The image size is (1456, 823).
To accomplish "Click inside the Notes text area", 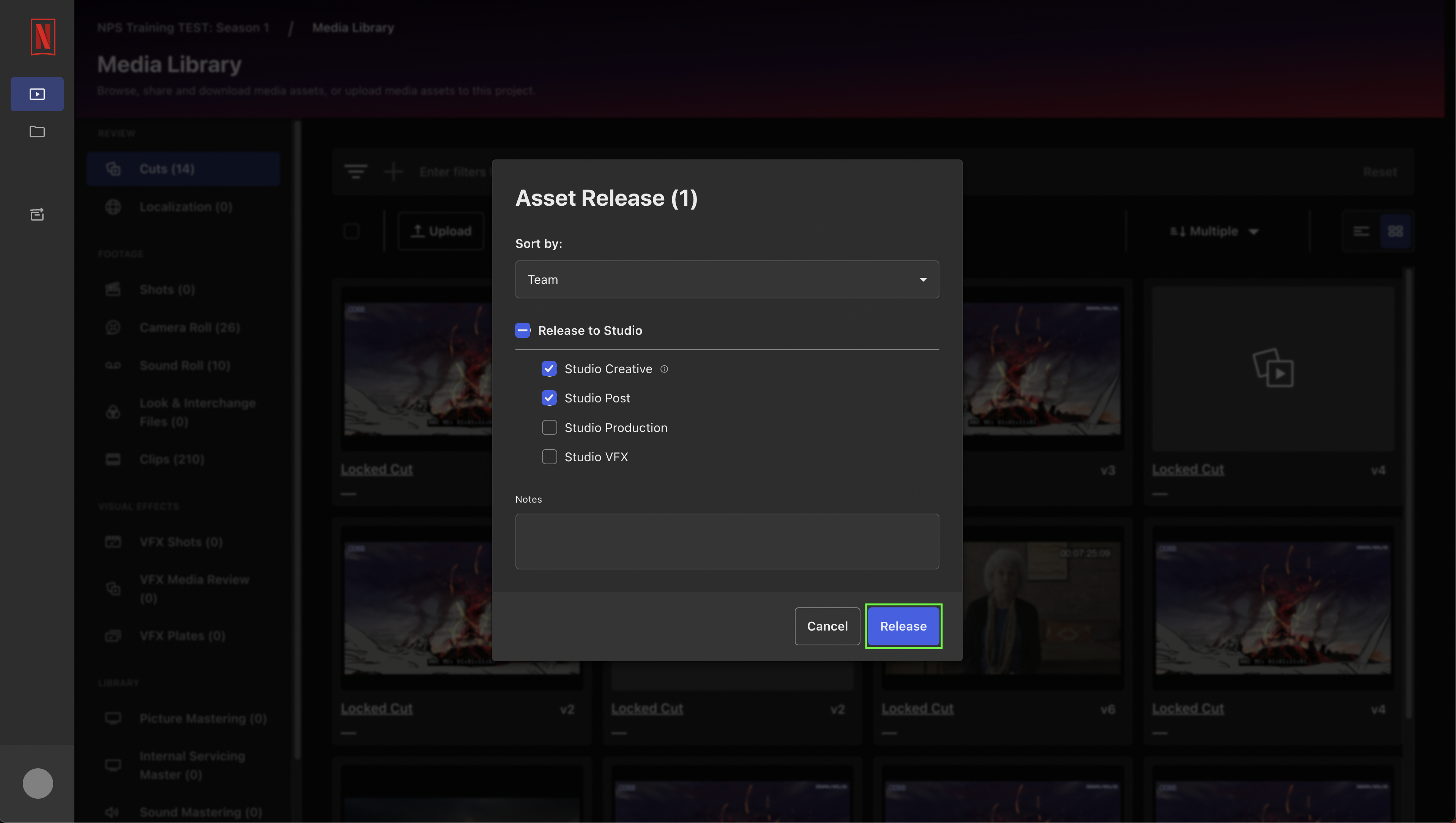I will (x=727, y=541).
